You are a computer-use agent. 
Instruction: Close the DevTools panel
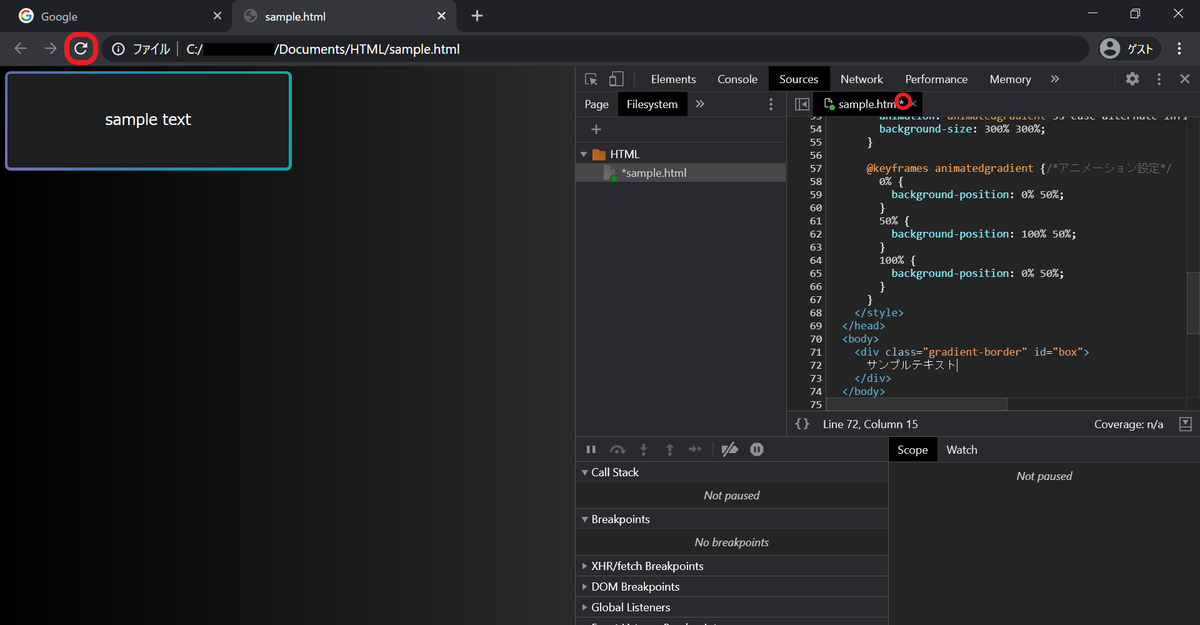pyautogui.click(x=1185, y=79)
